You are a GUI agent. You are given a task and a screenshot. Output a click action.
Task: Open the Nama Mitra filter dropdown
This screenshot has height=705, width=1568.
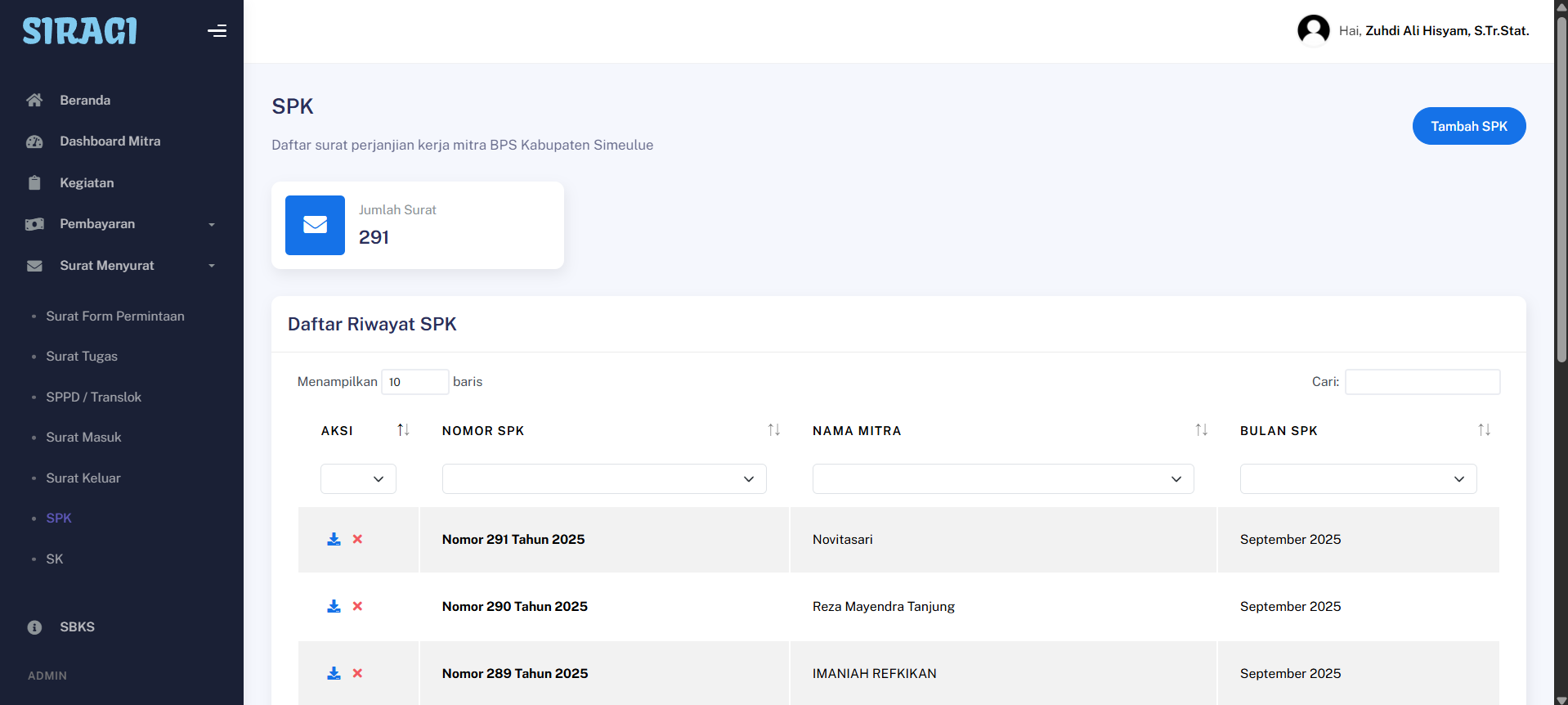(1002, 478)
